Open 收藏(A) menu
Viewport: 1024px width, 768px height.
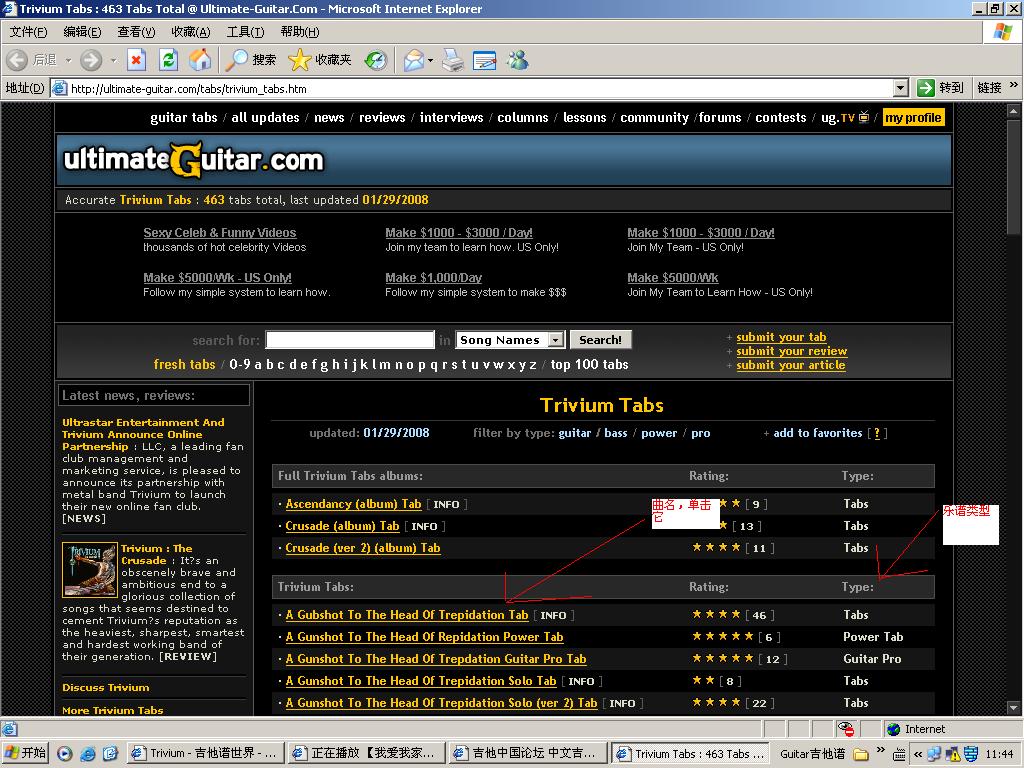[191, 32]
